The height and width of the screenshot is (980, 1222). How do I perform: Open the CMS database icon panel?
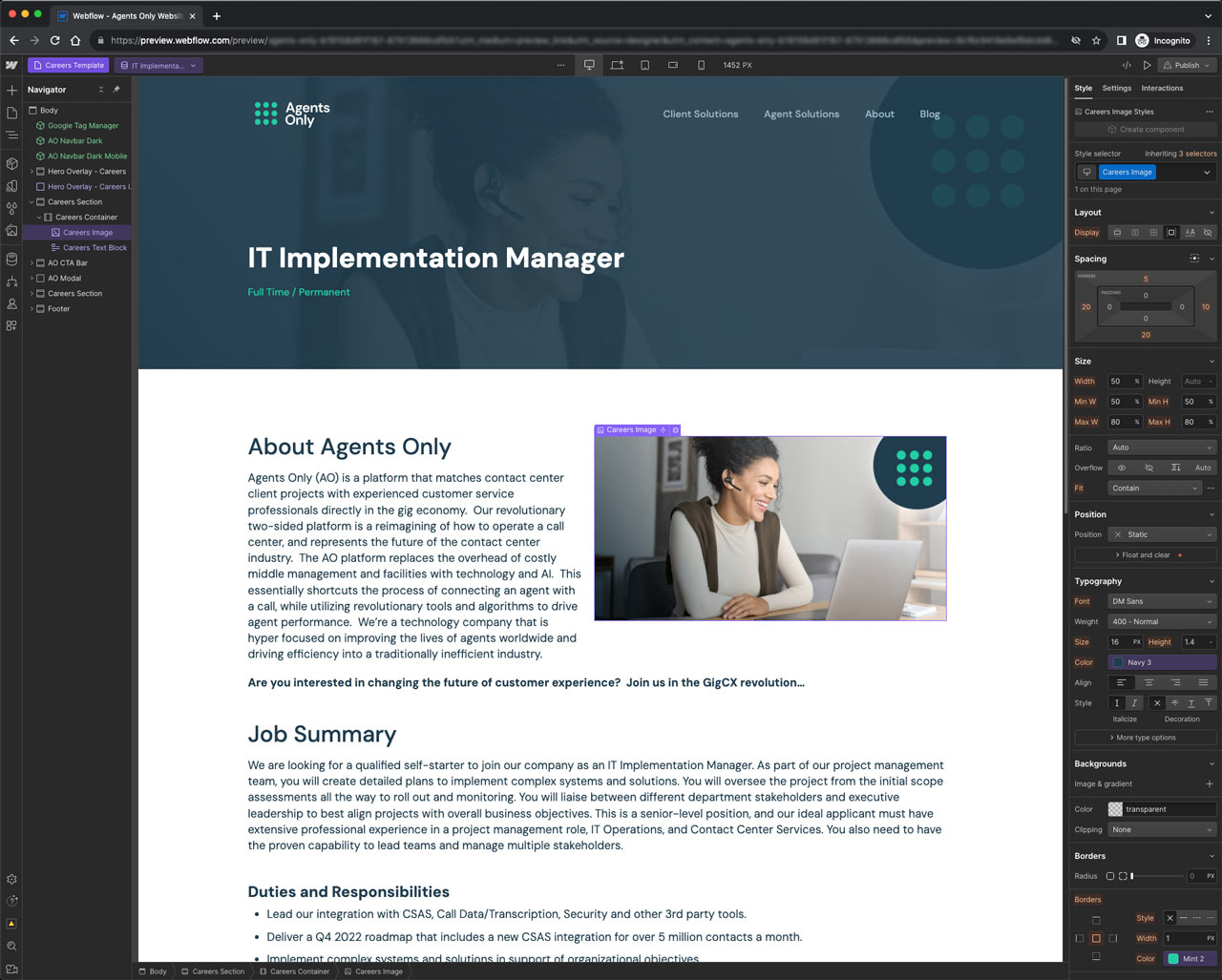tap(11, 259)
